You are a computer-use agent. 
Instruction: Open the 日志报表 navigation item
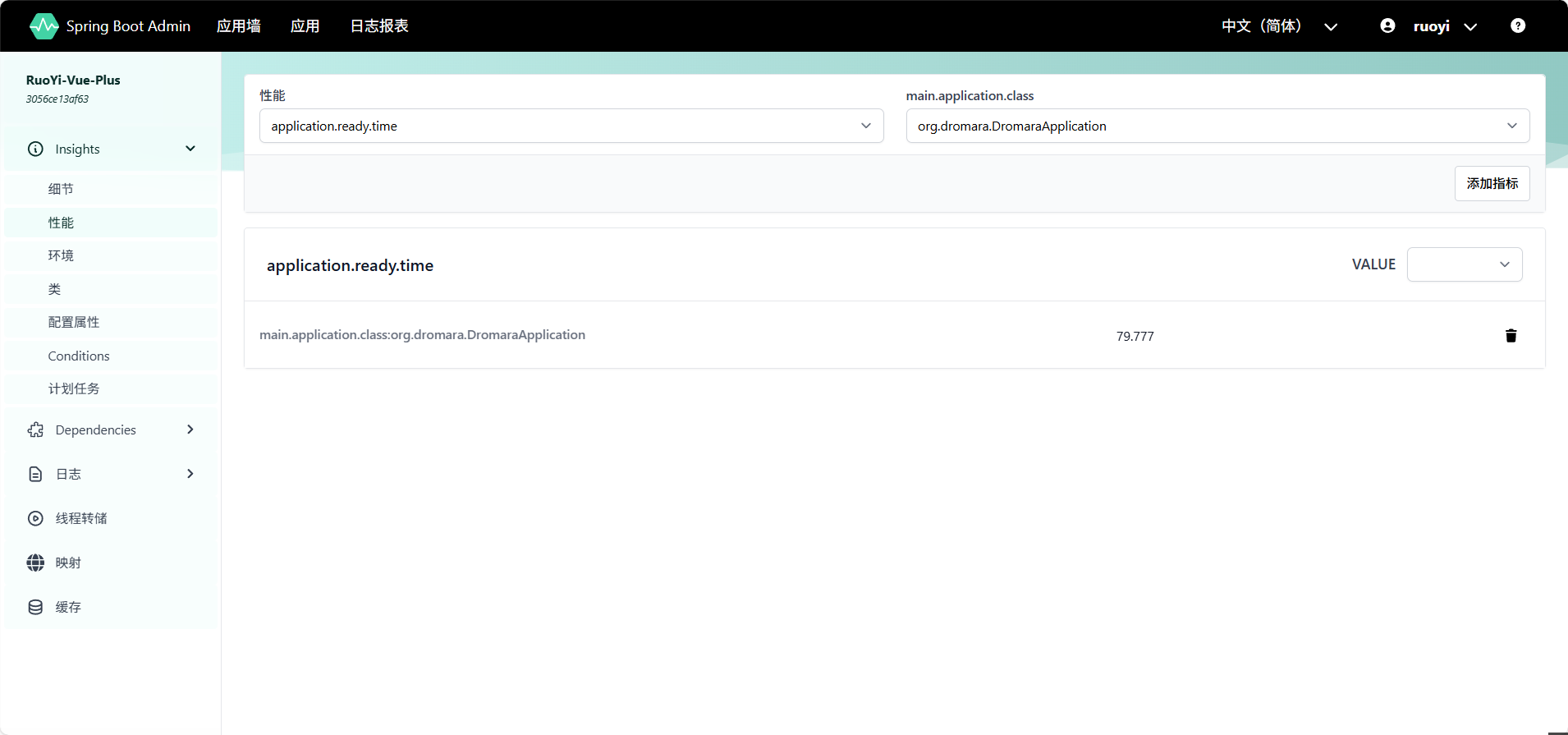coord(379,26)
